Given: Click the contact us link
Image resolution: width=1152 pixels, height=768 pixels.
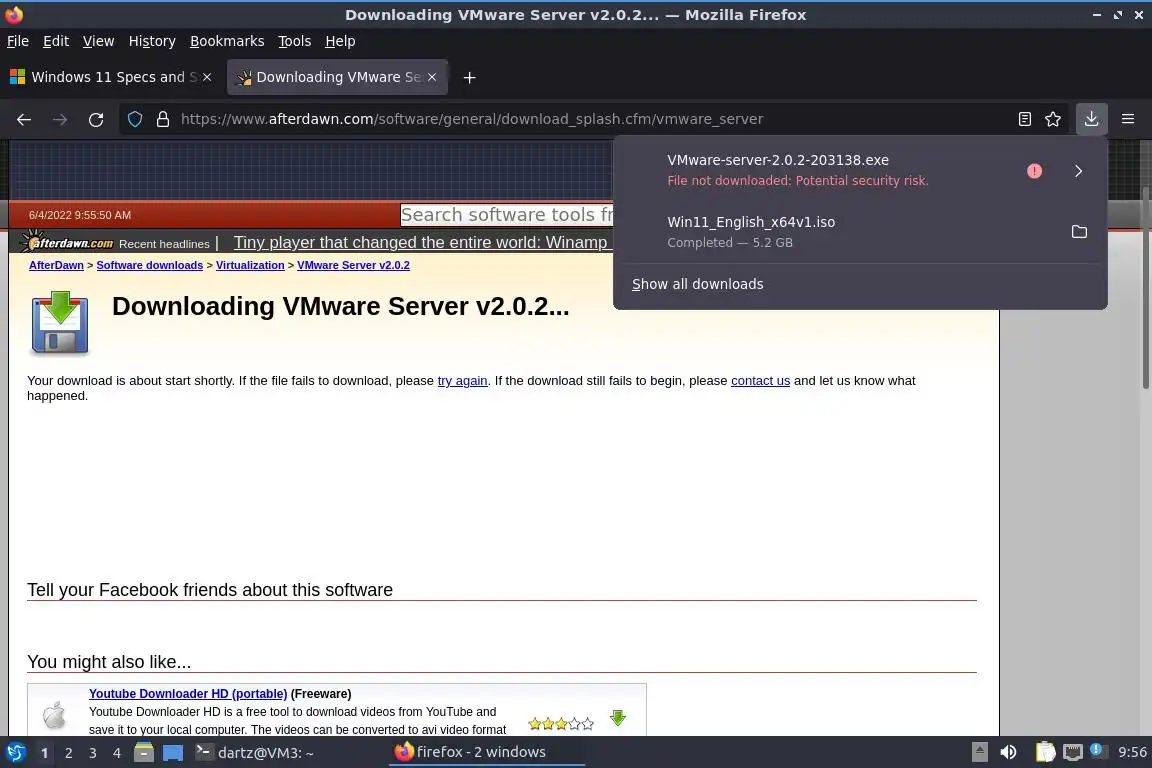Looking at the screenshot, I should [x=760, y=381].
